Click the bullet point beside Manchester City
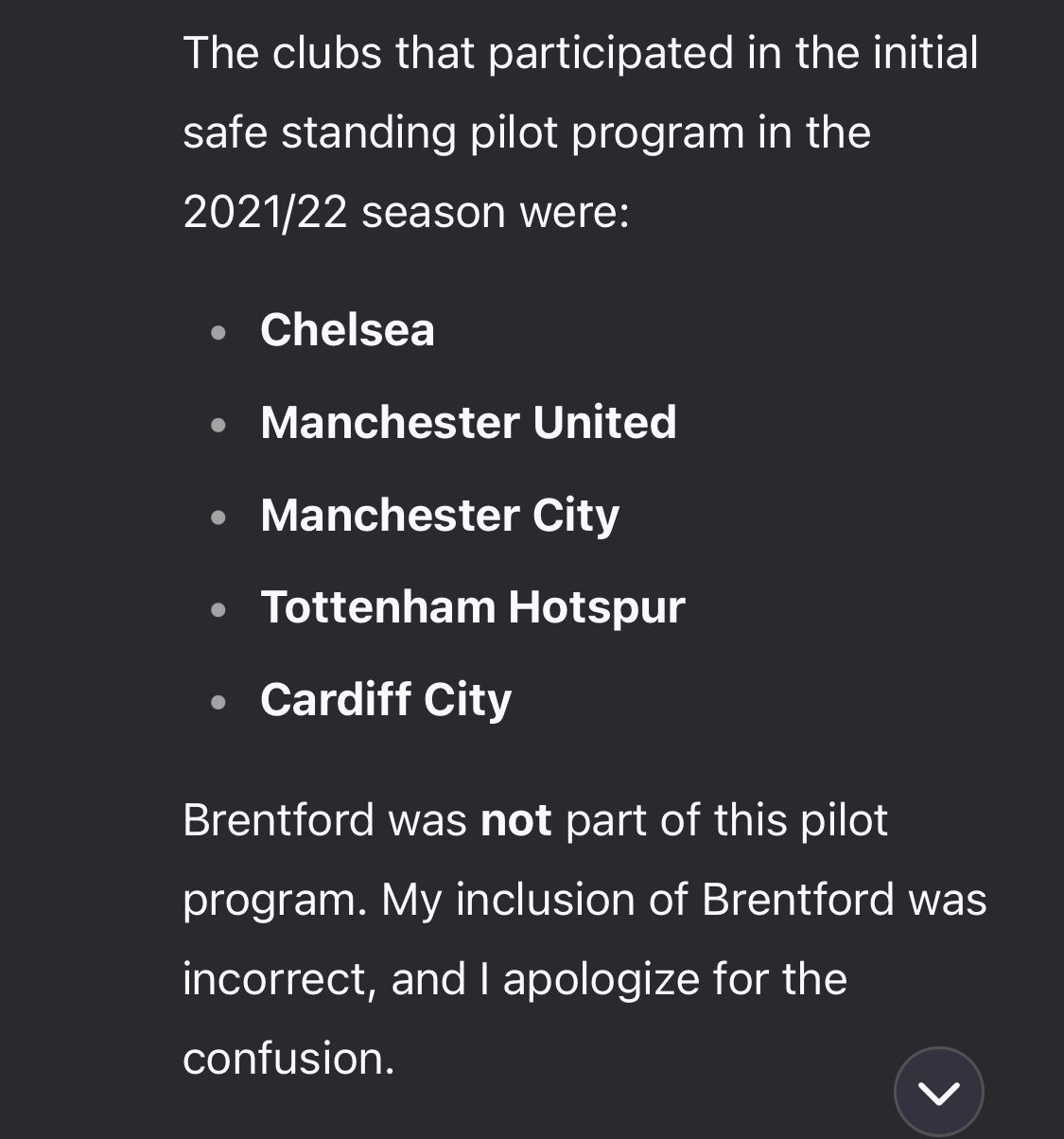Image resolution: width=1064 pixels, height=1139 pixels. click(x=219, y=517)
